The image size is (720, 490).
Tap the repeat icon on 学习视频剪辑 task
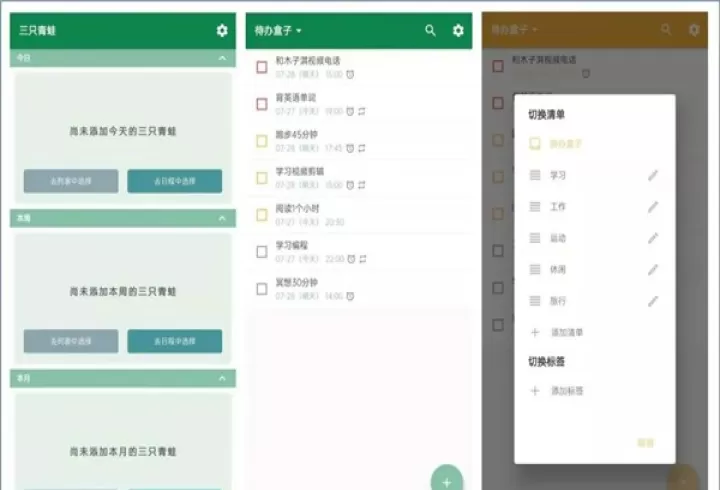(x=362, y=185)
